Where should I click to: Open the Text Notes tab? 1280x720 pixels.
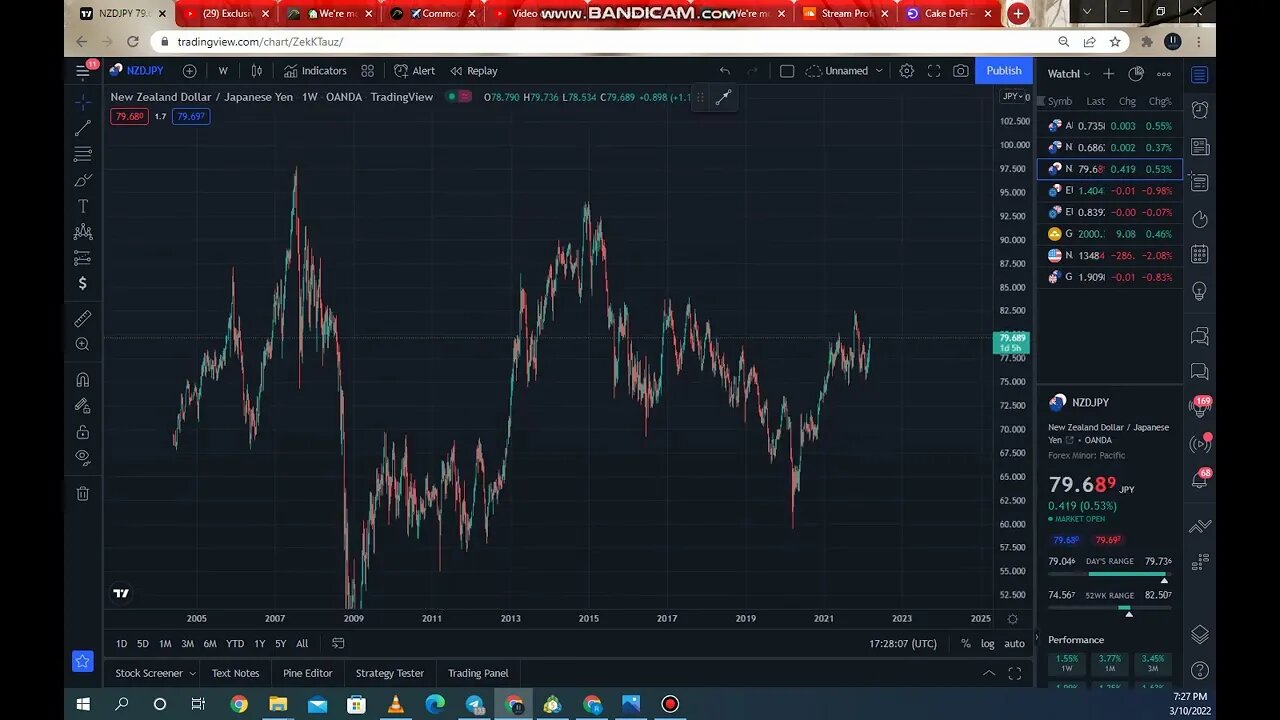[x=235, y=673]
